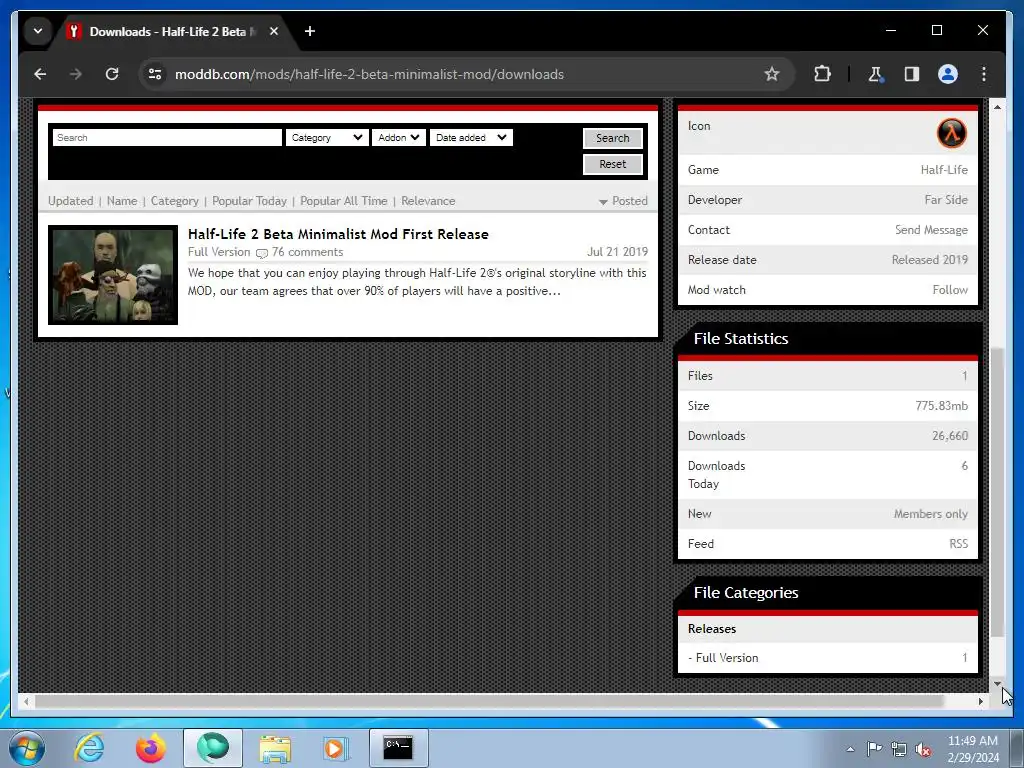Open the Category dropdown filter
The image size is (1024, 768).
coord(327,138)
